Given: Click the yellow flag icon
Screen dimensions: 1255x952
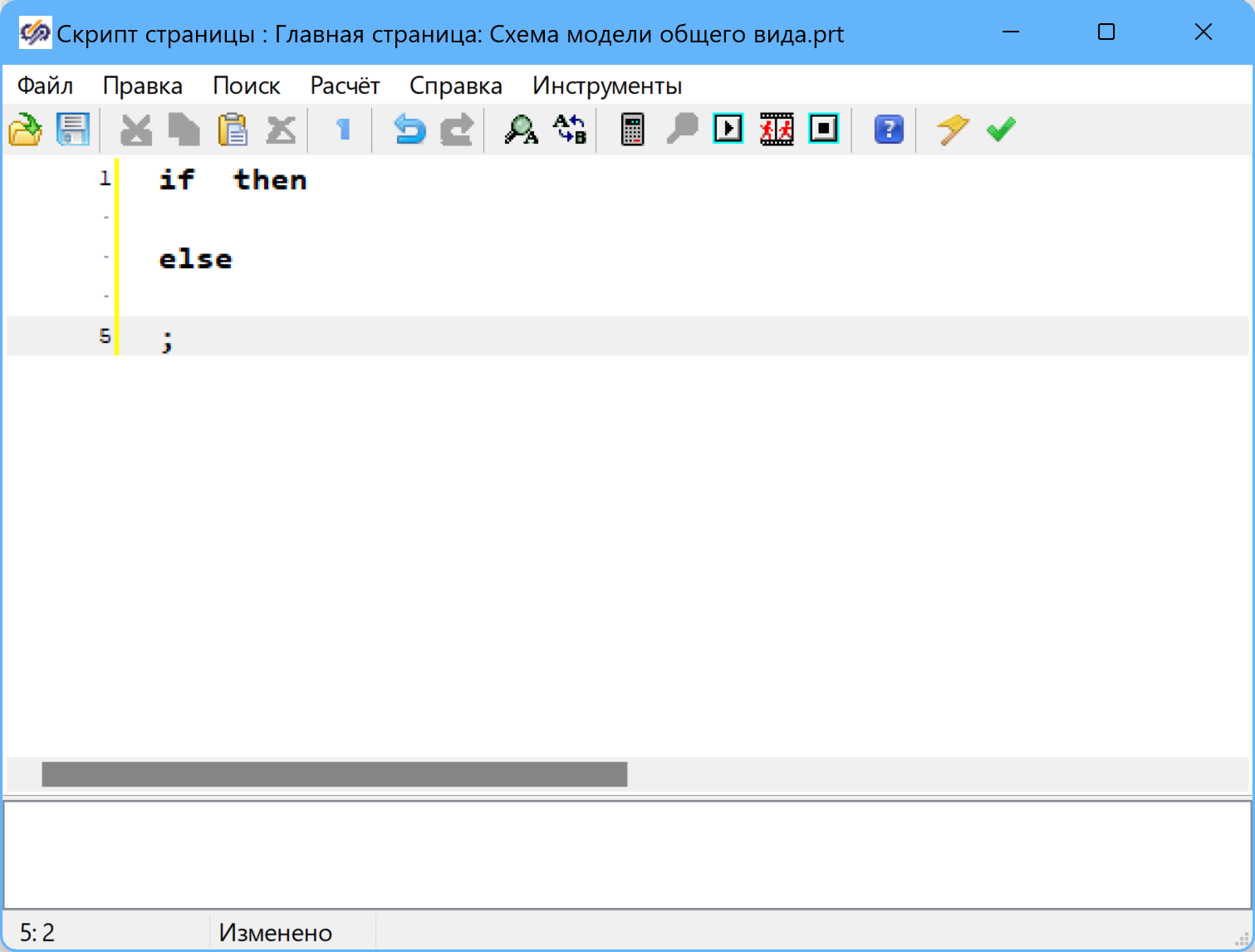Looking at the screenshot, I should click(953, 130).
